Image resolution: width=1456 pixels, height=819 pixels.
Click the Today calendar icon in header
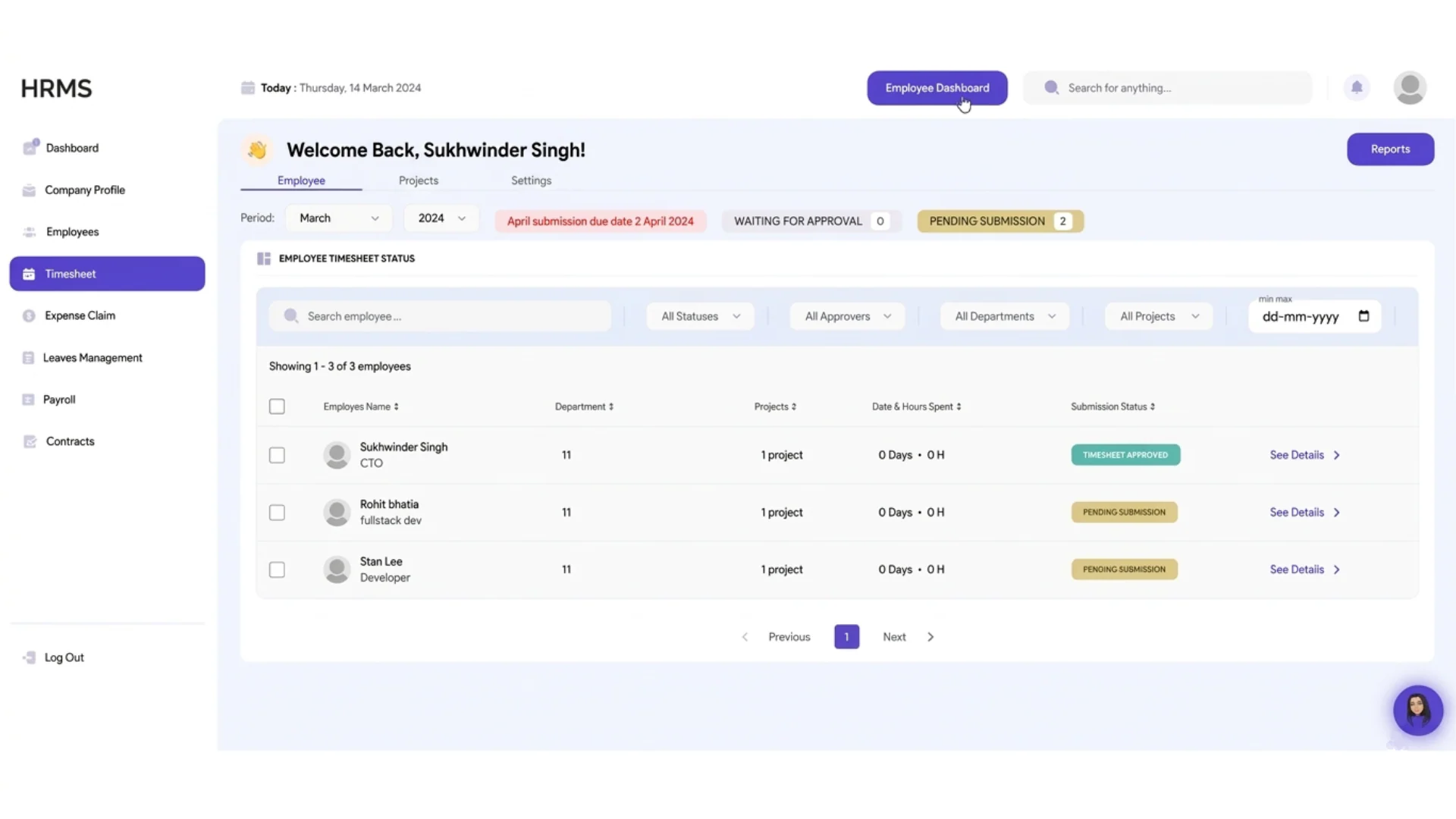coord(248,88)
